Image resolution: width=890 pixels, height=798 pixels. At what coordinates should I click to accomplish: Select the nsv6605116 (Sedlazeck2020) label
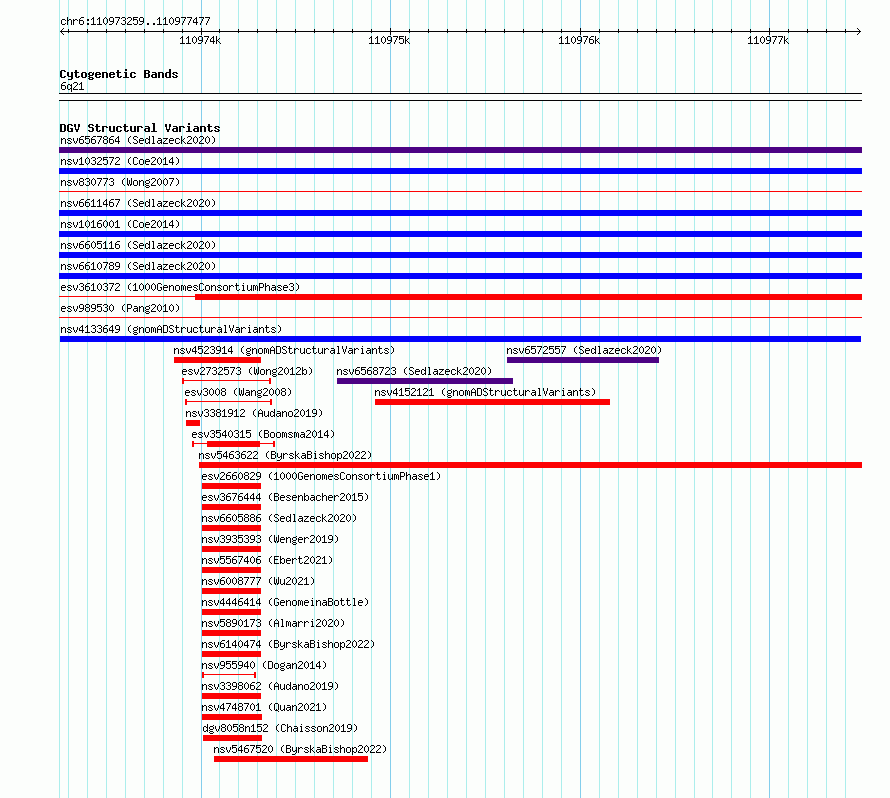tap(138, 245)
